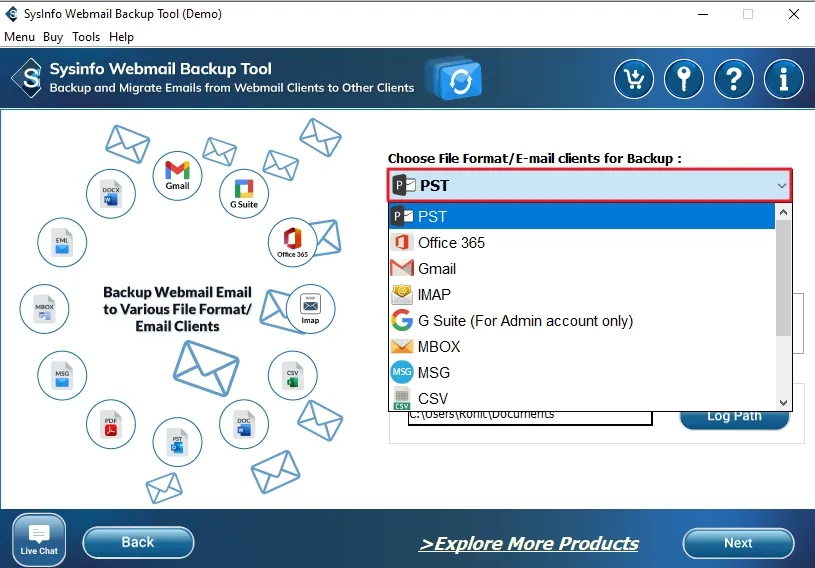Open the info about icon
This screenshot has width=815, height=568.
click(x=783, y=79)
